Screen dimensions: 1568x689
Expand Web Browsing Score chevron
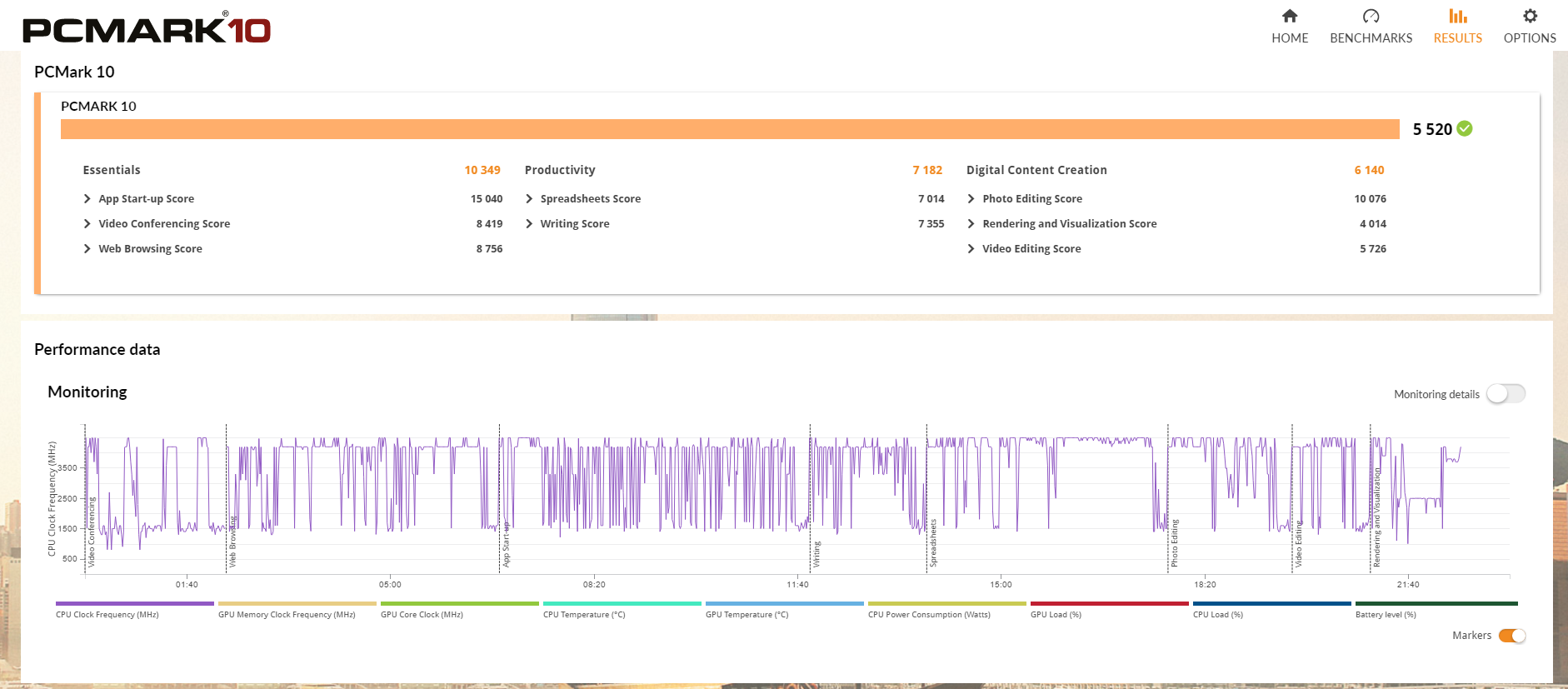pos(87,248)
